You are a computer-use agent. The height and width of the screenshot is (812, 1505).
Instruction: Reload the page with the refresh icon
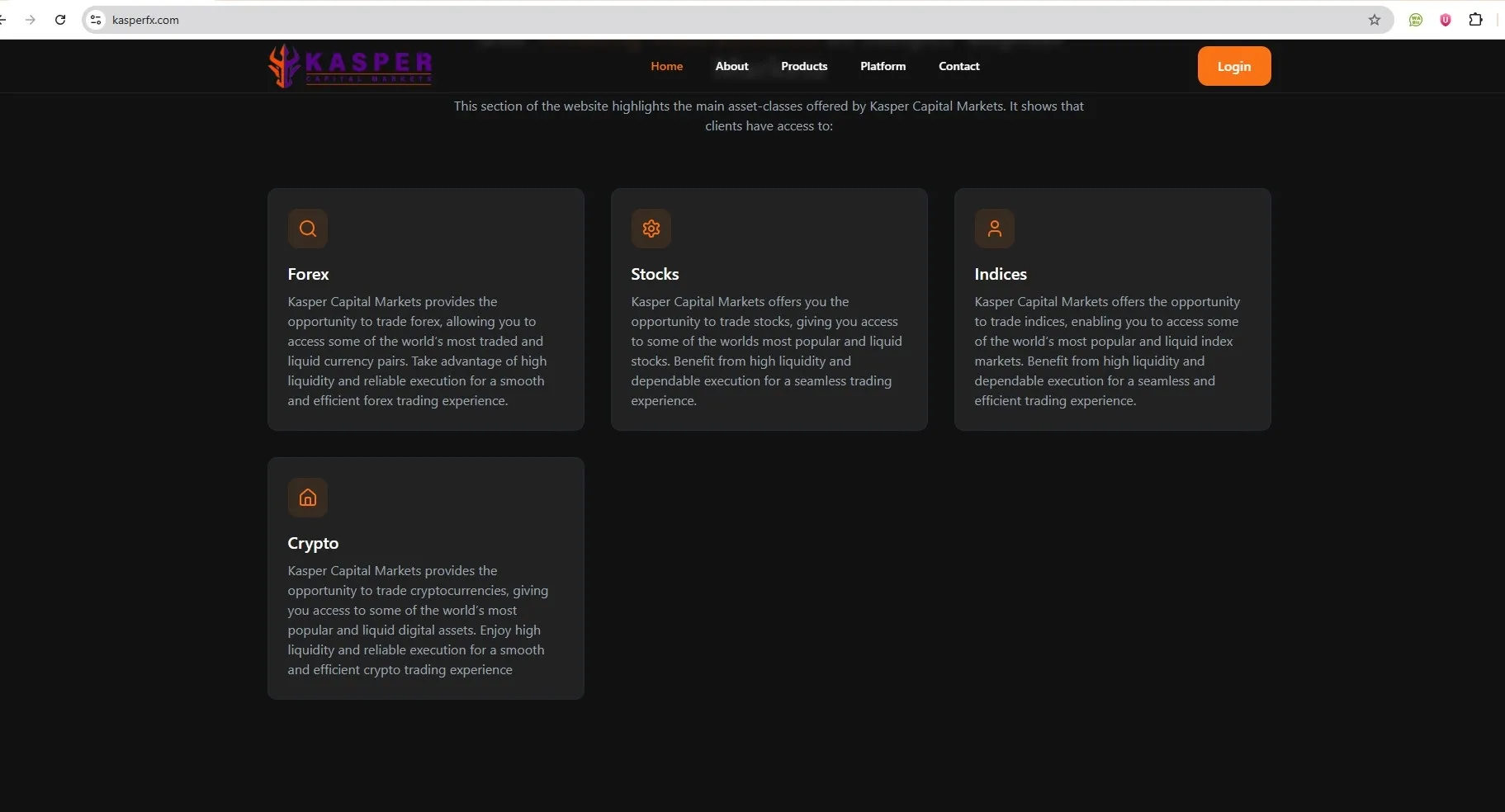click(x=60, y=20)
